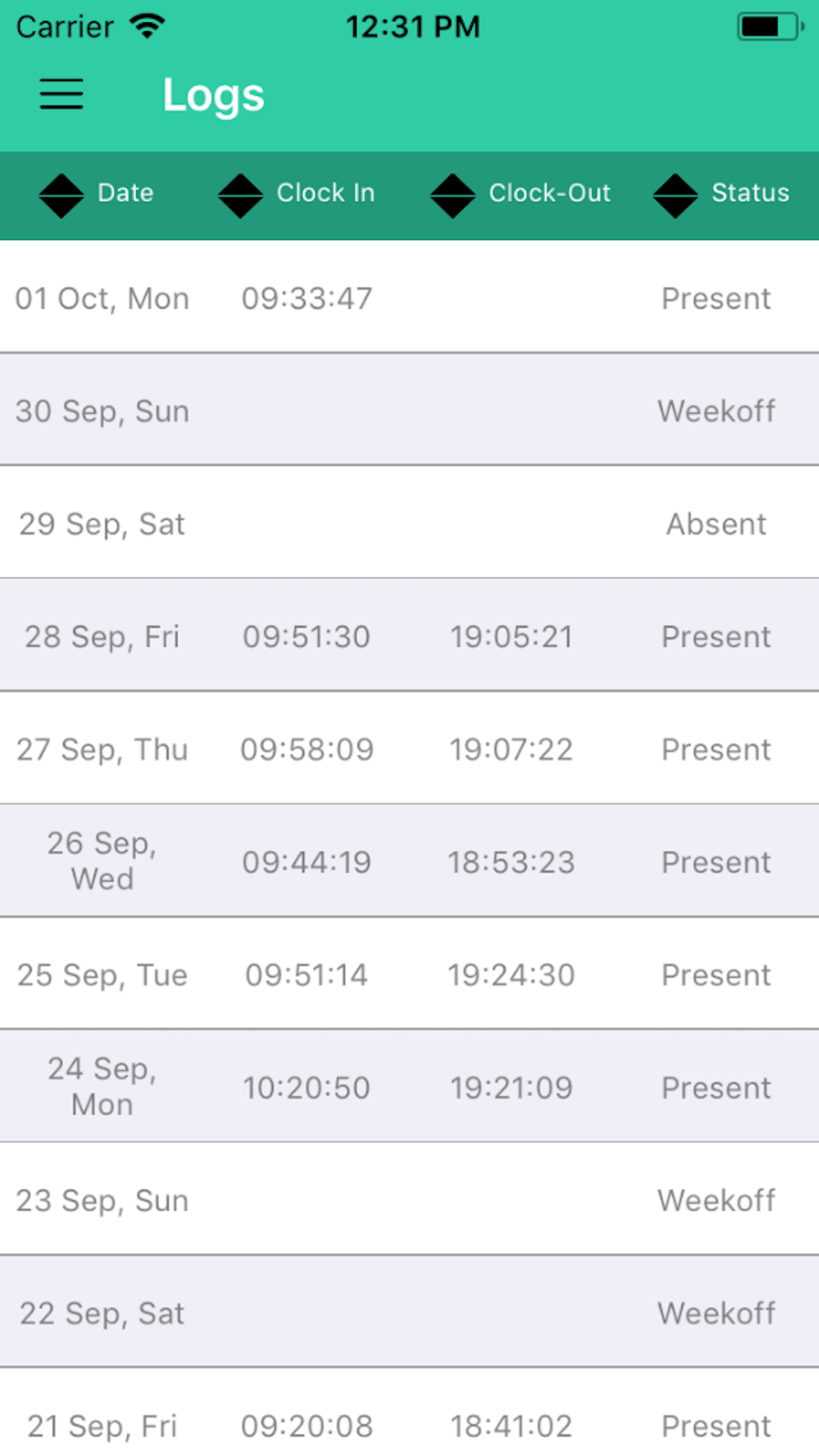Viewport: 819px width, 1456px height.
Task: Sort logs by Clock-Out label
Action: click(550, 192)
